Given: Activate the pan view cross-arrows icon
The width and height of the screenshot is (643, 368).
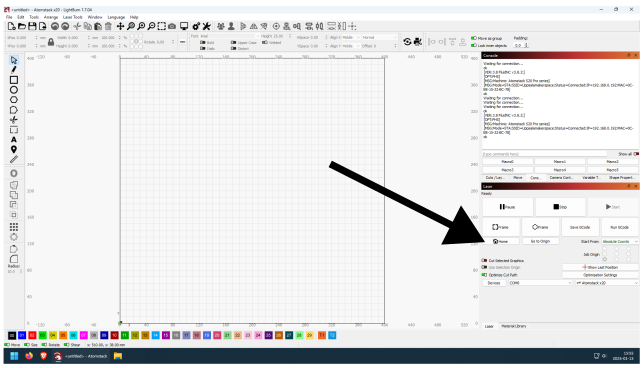Looking at the screenshot, I should click(x=120, y=26).
